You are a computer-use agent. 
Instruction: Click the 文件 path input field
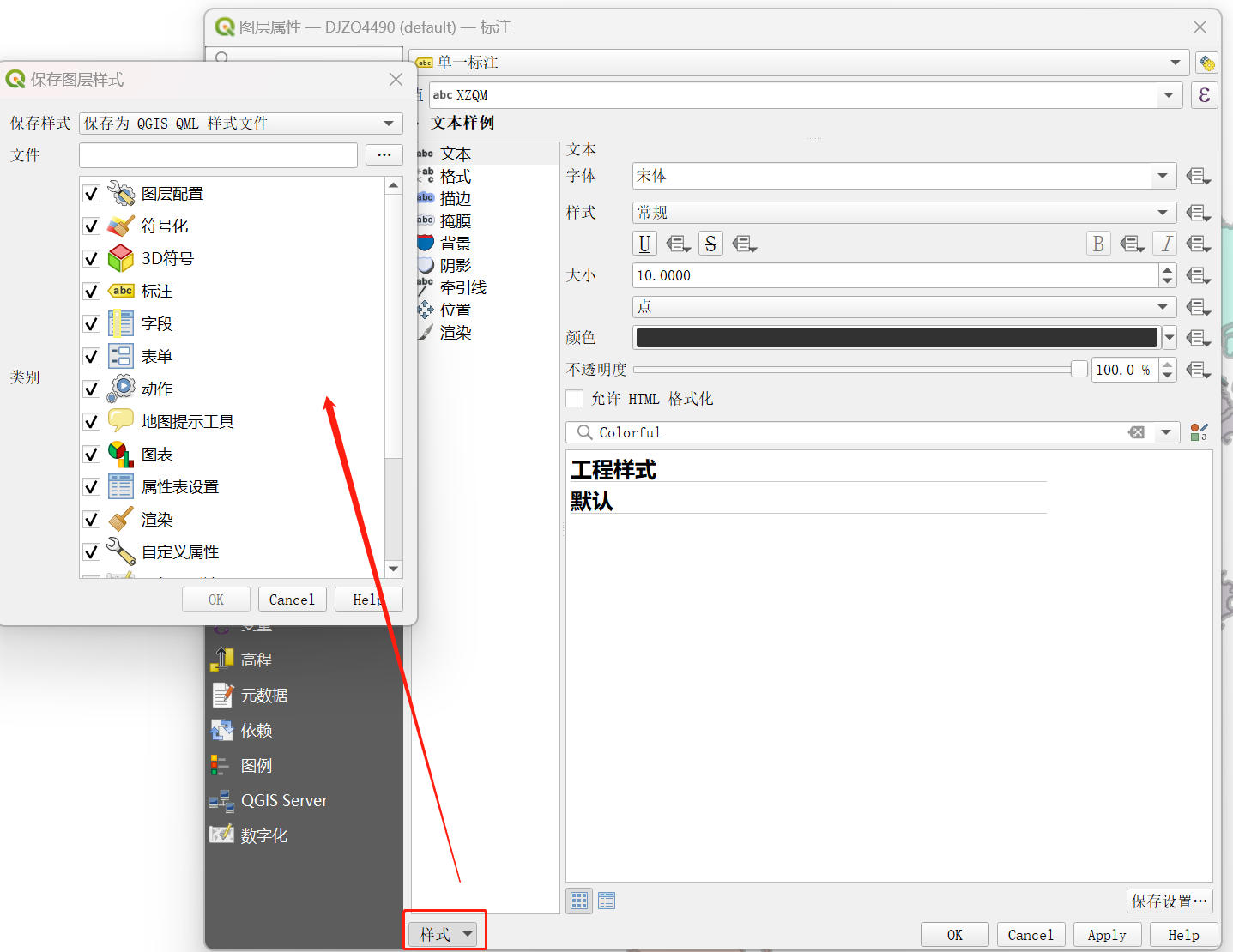click(218, 155)
